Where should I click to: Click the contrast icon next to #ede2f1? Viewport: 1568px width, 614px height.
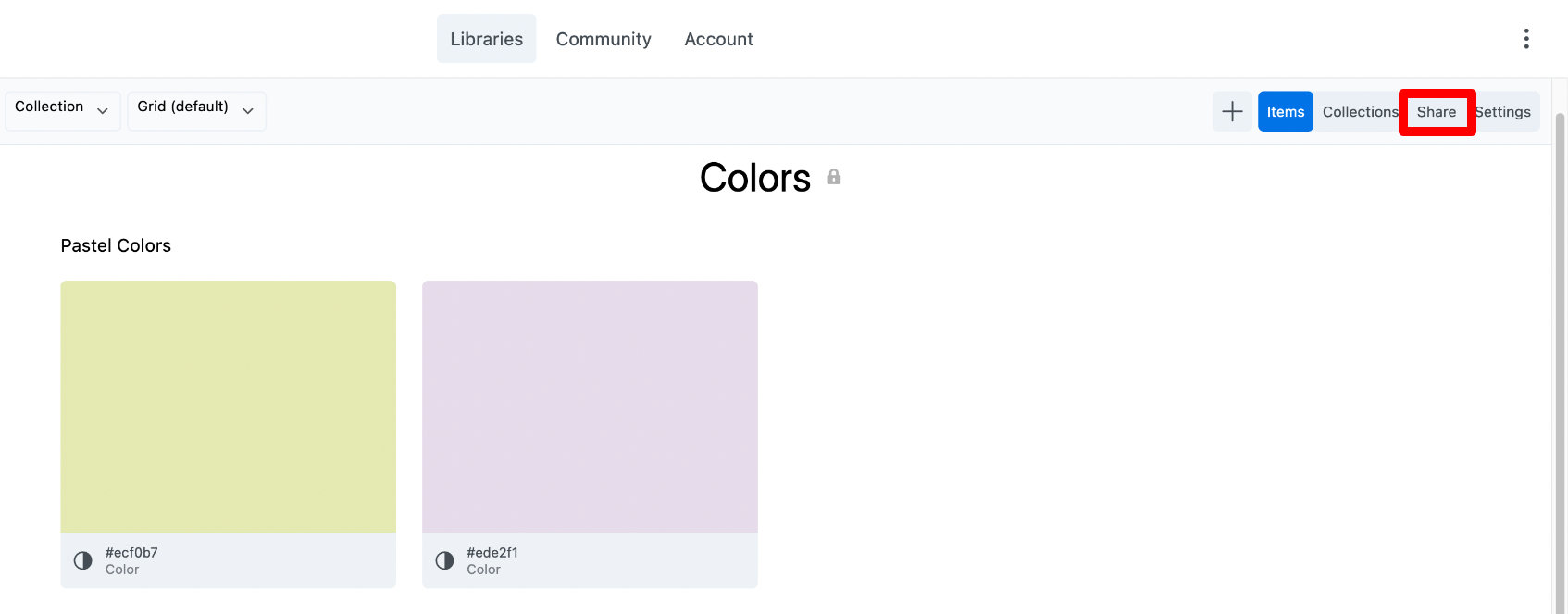(x=444, y=560)
